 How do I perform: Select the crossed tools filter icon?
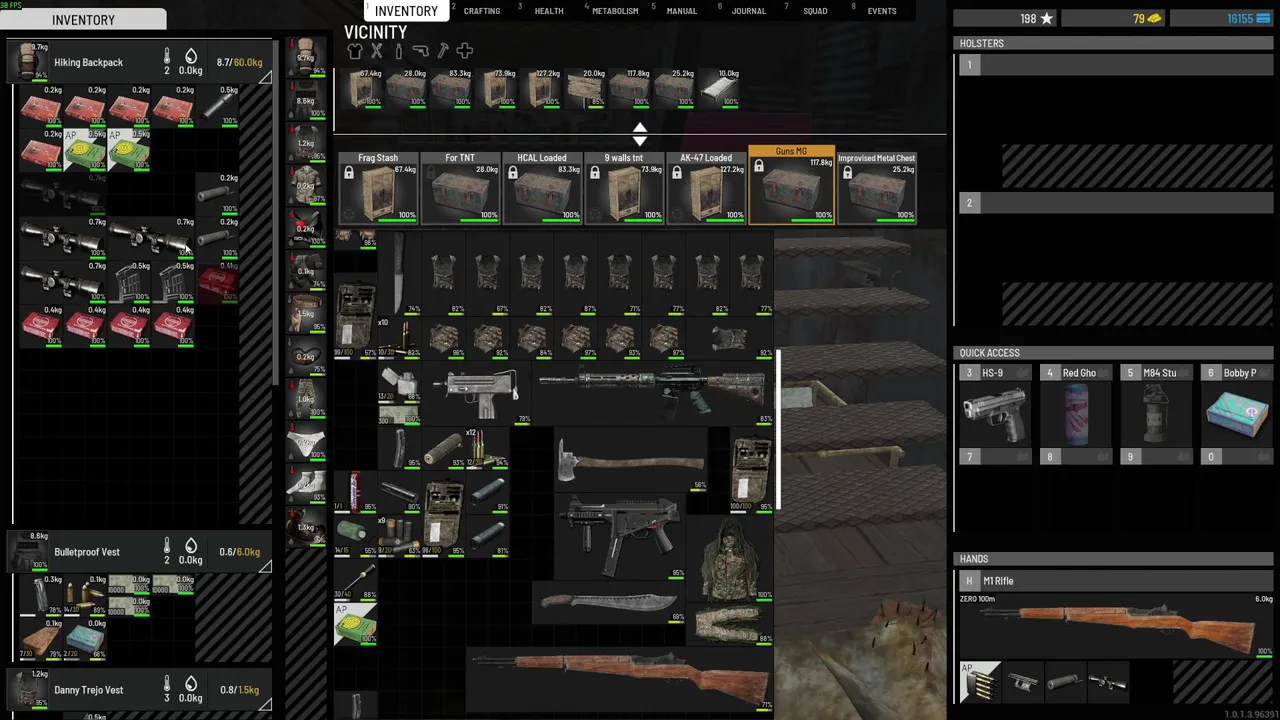(376, 51)
